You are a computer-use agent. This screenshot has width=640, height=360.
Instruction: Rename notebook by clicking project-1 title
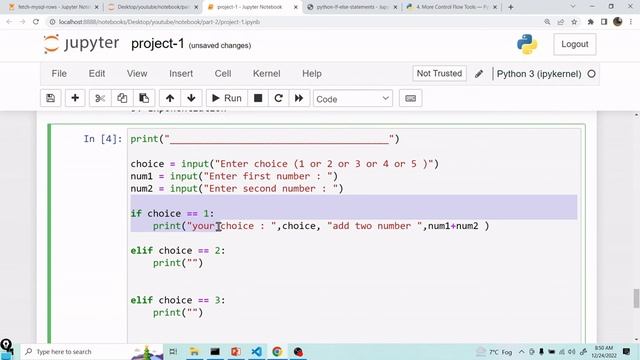[158, 44]
